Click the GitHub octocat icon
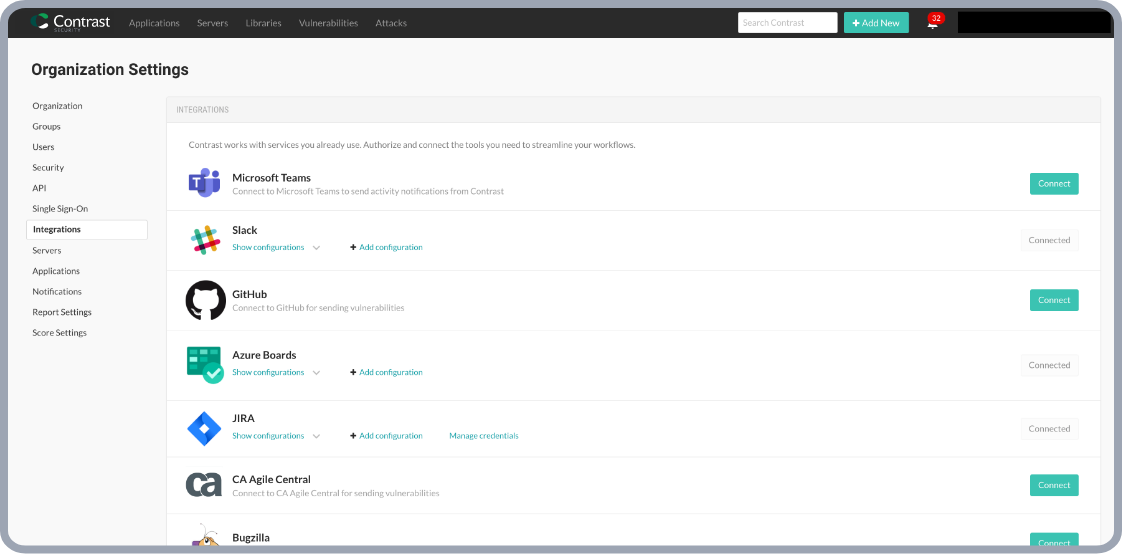 pos(205,300)
